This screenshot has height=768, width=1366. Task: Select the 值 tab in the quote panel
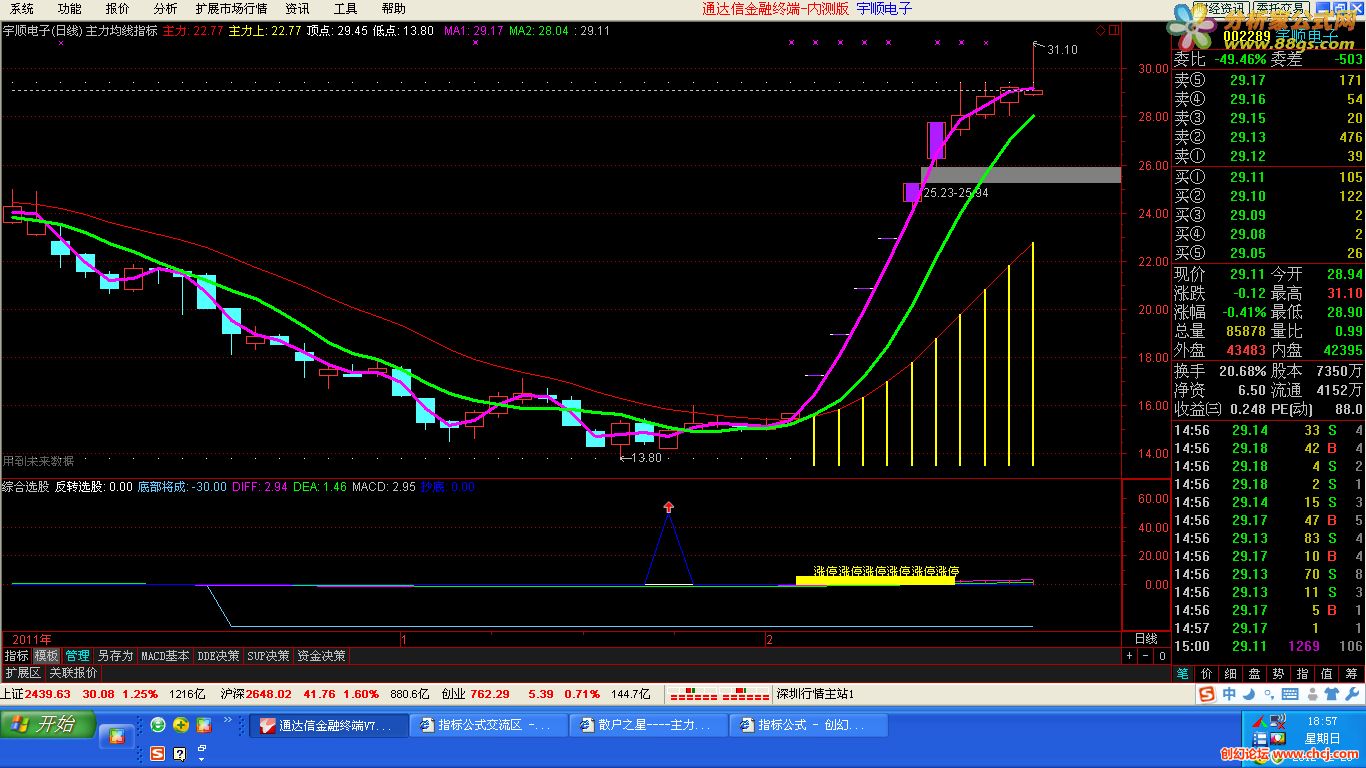pyautogui.click(x=1326, y=674)
